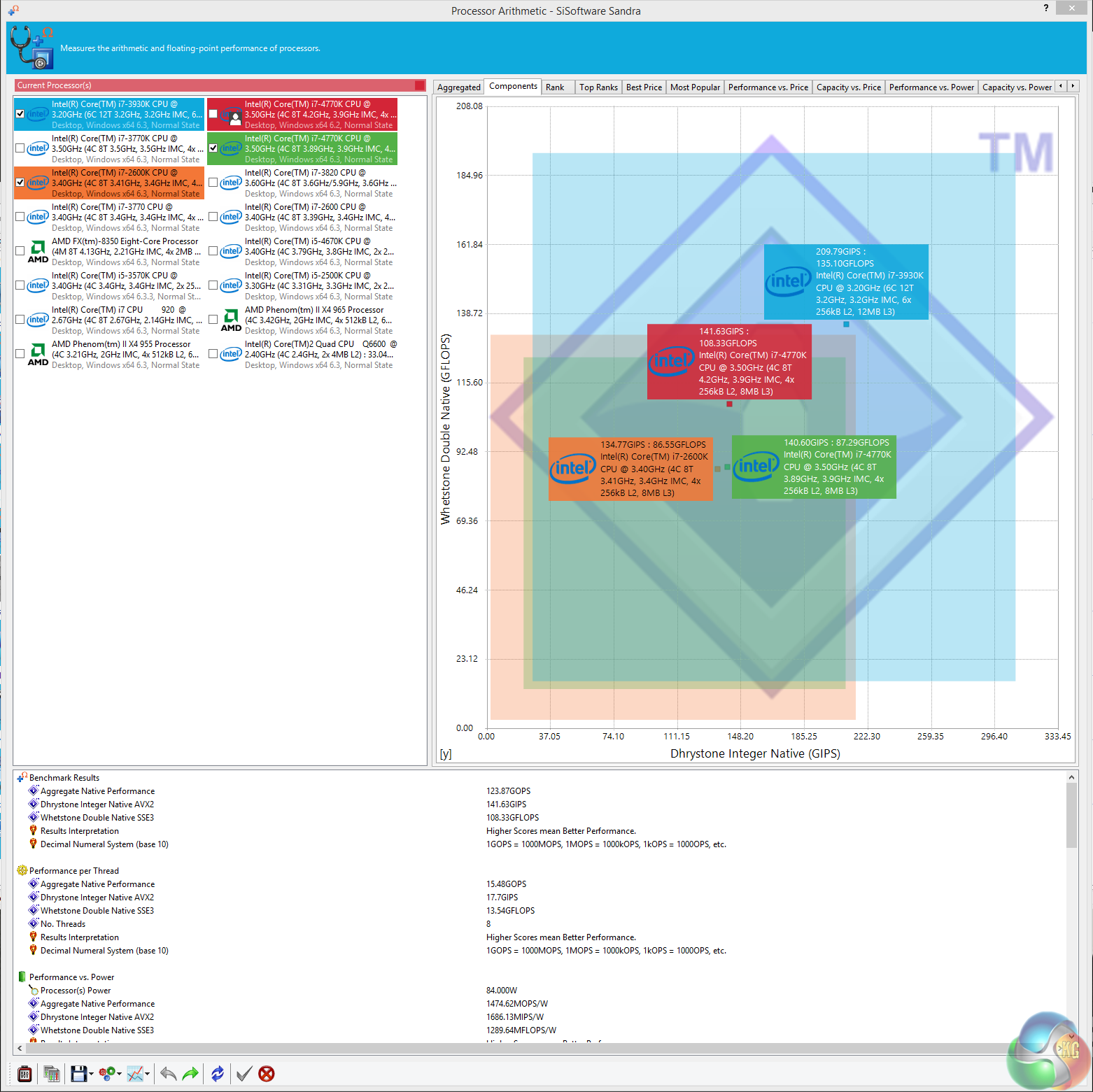Enable the i7-3820 processor checkbox

pos(213,183)
